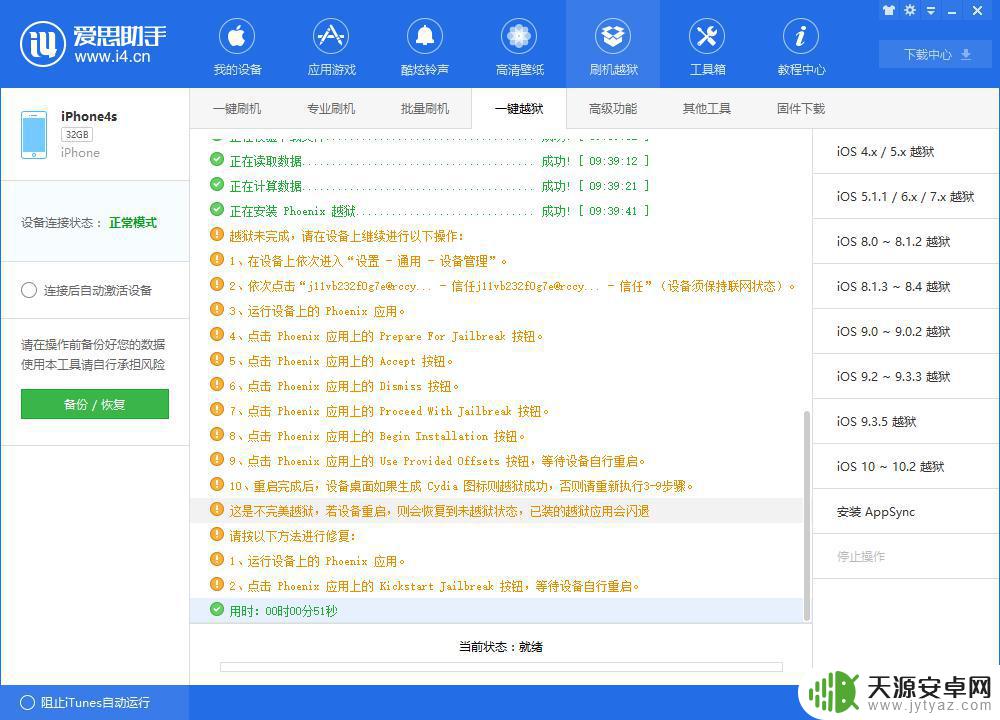Click log row about Prepare For Jailbreak
Screen dimensions: 1000x720
(x=496, y=336)
